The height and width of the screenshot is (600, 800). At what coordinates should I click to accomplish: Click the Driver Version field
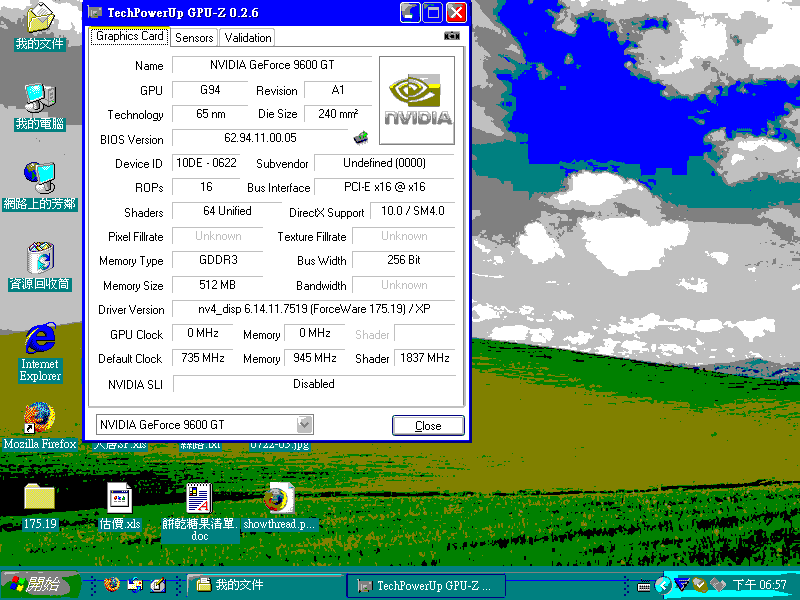tap(313, 309)
